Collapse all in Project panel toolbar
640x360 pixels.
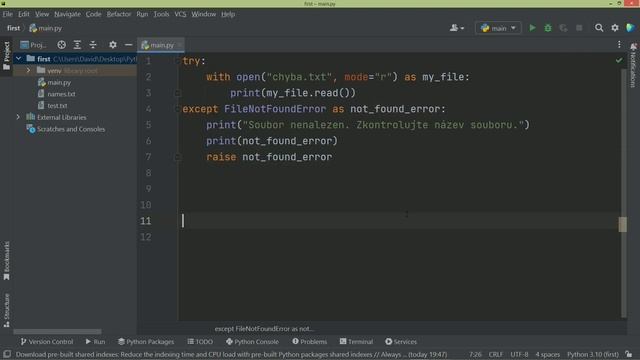coord(93,45)
